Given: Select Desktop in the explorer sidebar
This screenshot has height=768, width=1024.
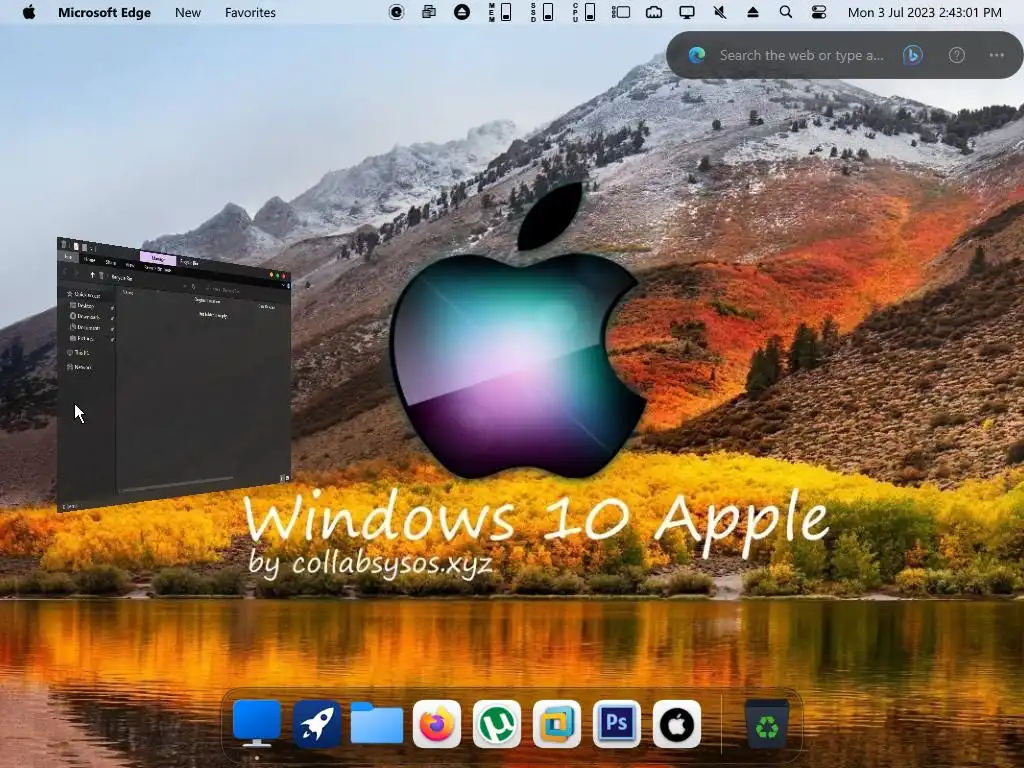Looking at the screenshot, I should (84, 305).
